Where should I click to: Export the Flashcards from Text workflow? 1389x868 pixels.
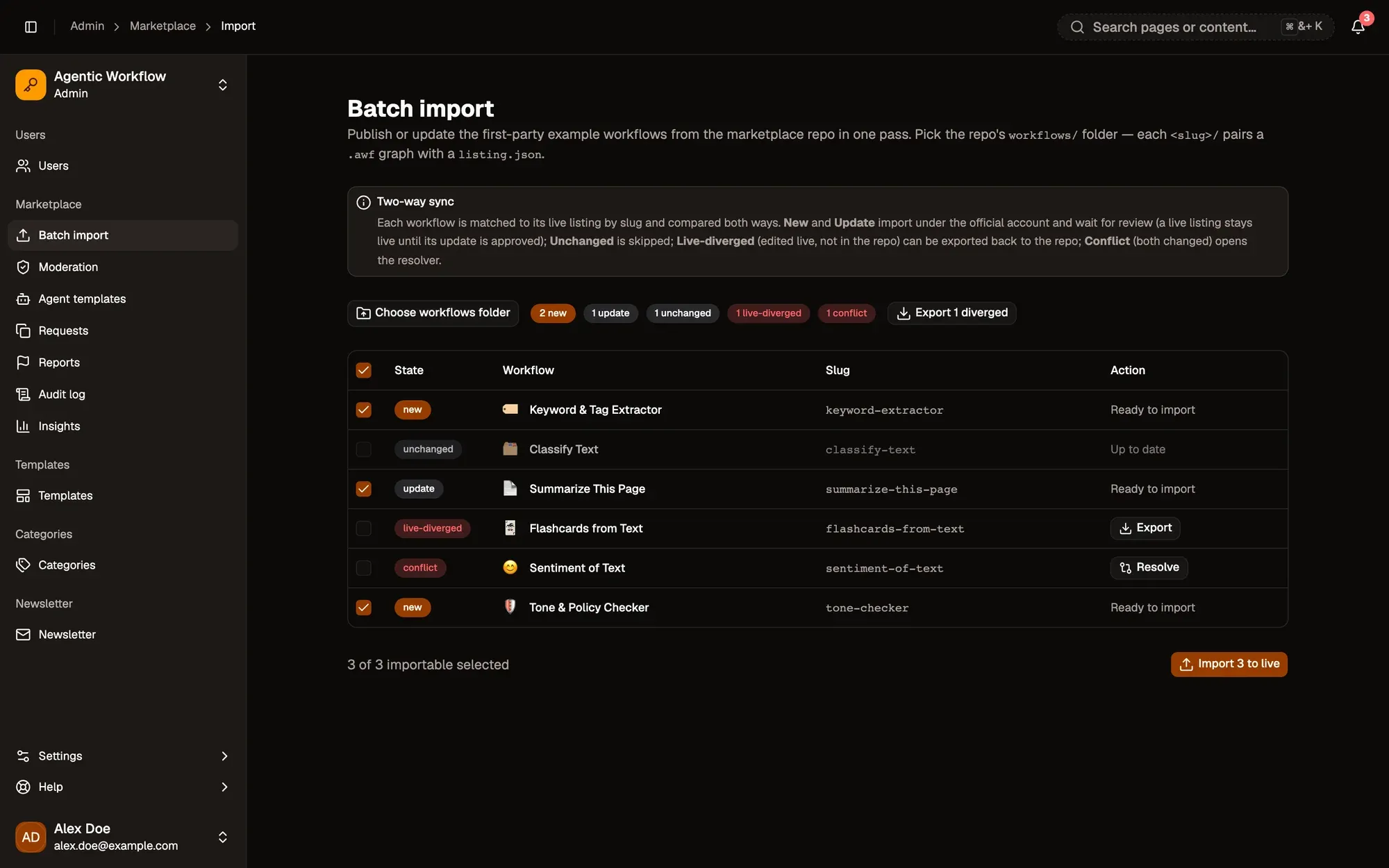click(x=1145, y=528)
